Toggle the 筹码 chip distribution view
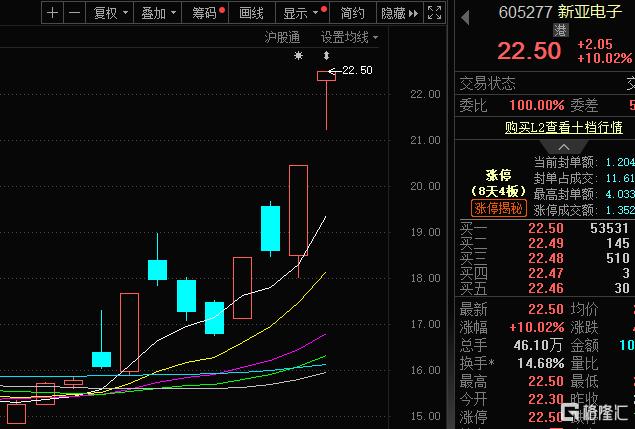 coord(206,13)
